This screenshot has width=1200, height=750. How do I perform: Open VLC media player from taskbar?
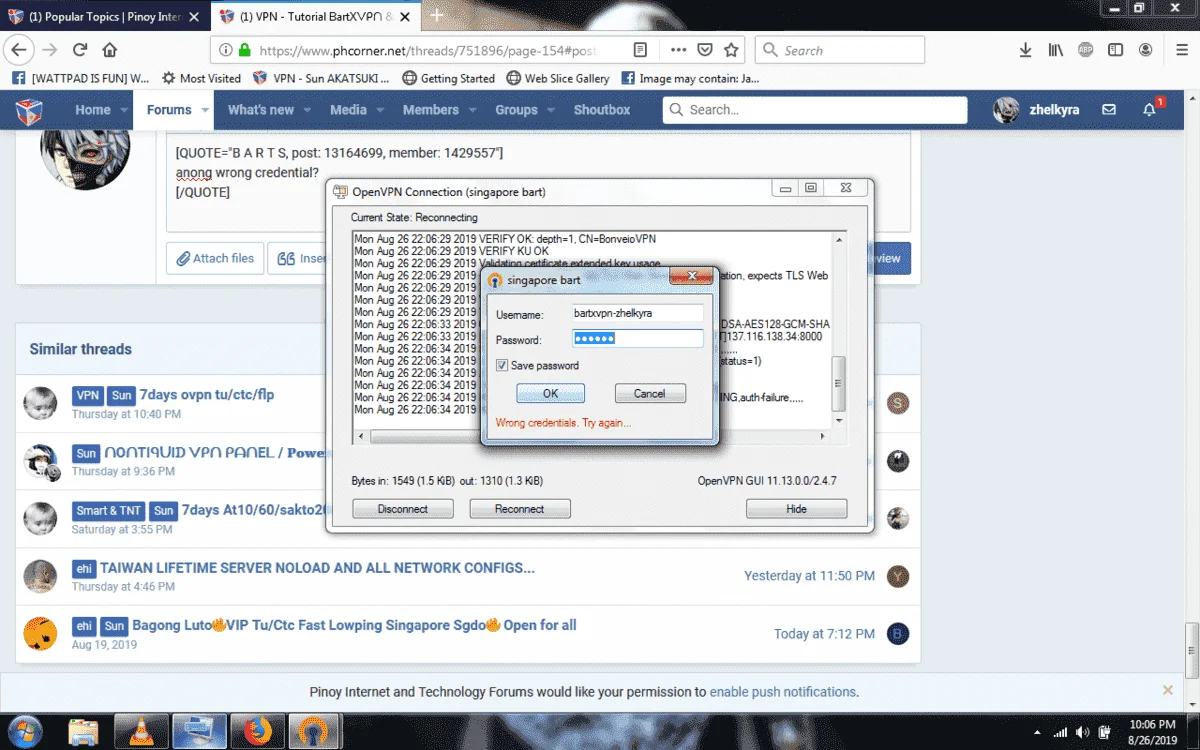pos(141,731)
